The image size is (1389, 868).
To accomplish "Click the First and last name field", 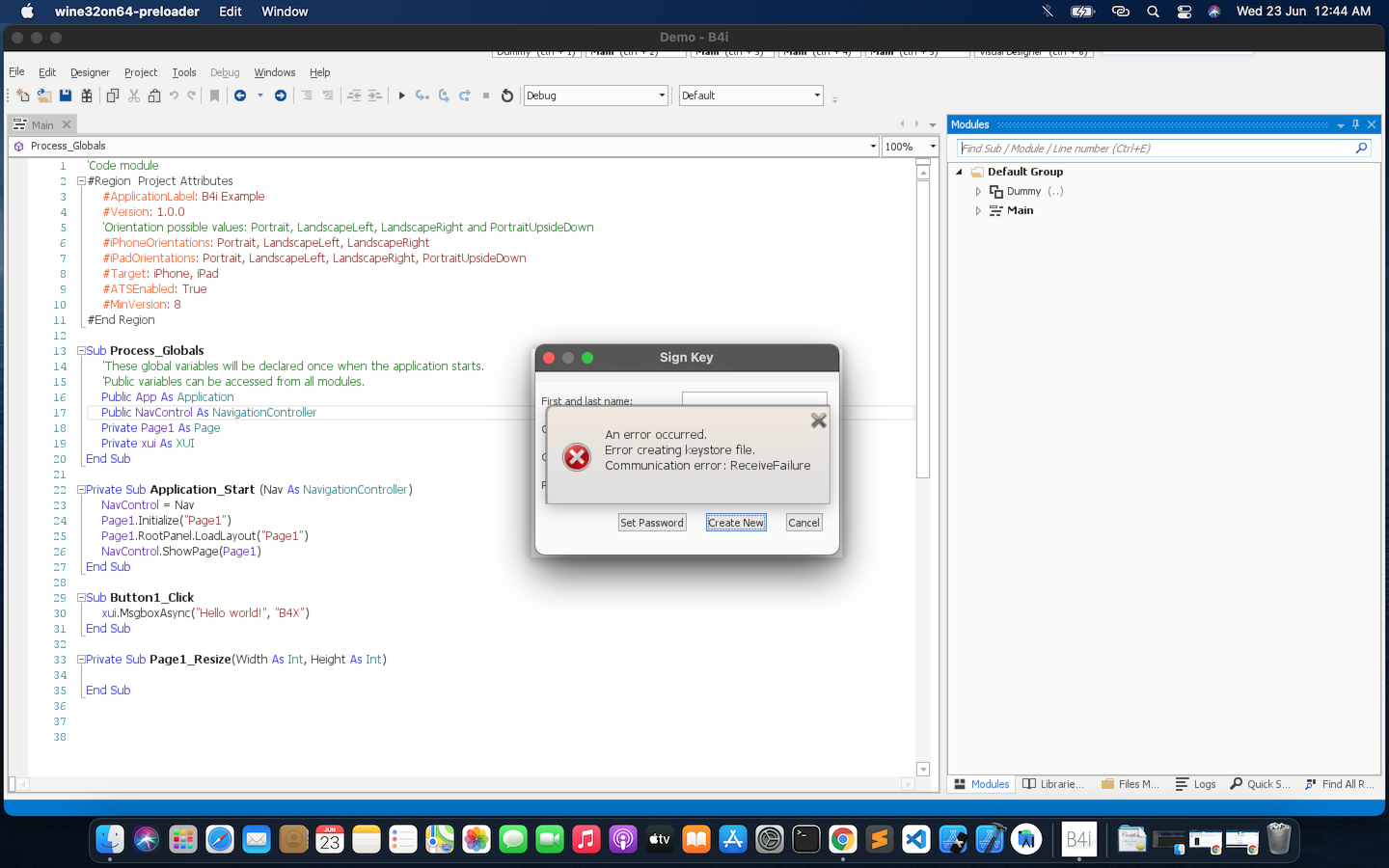I will coord(754,399).
